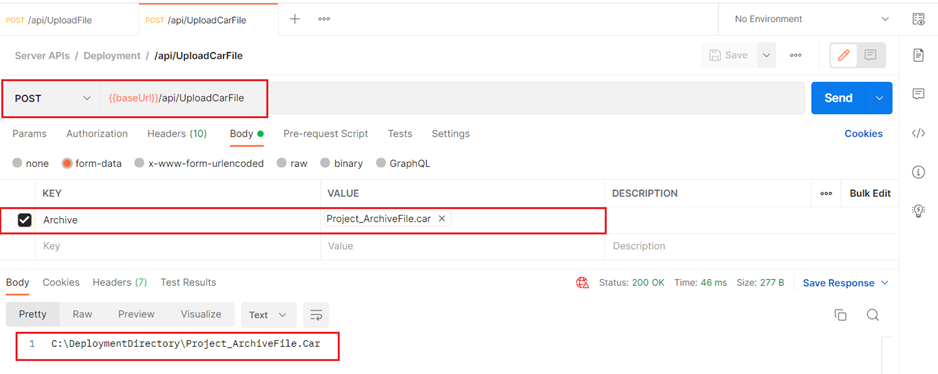Open the environment quick look icon

[x=918, y=19]
